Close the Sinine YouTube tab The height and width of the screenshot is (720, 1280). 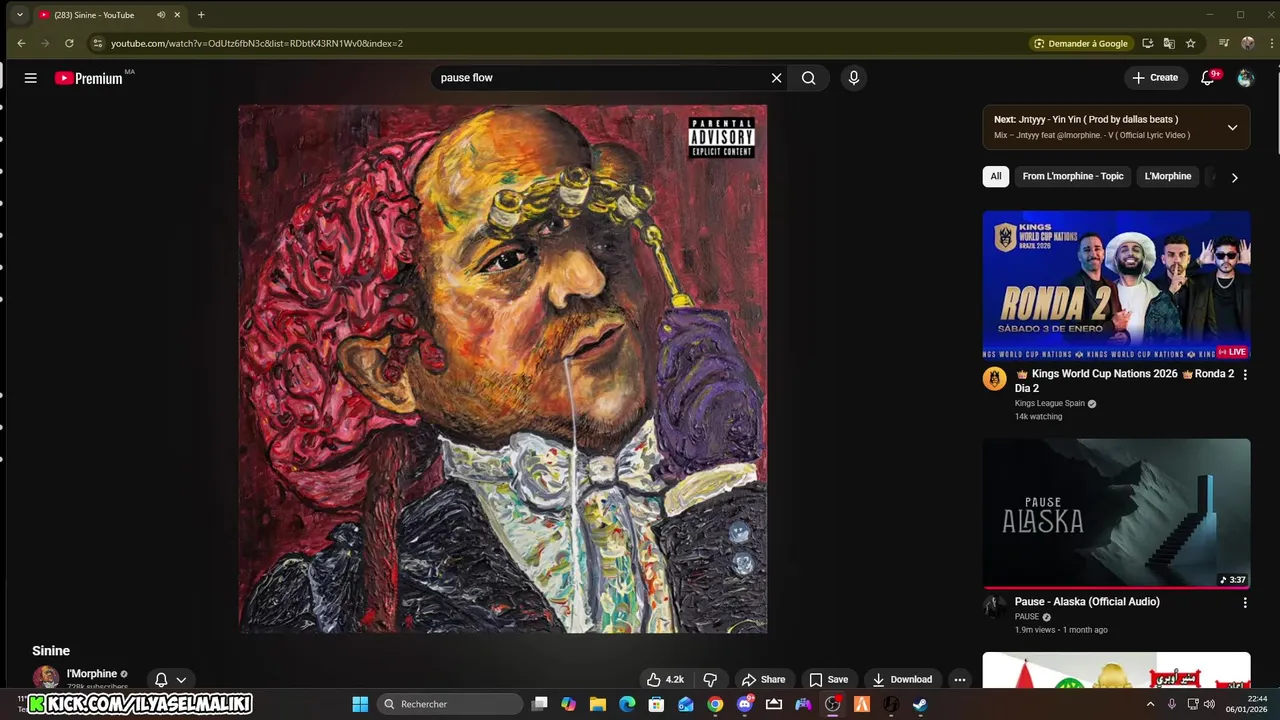pos(178,15)
